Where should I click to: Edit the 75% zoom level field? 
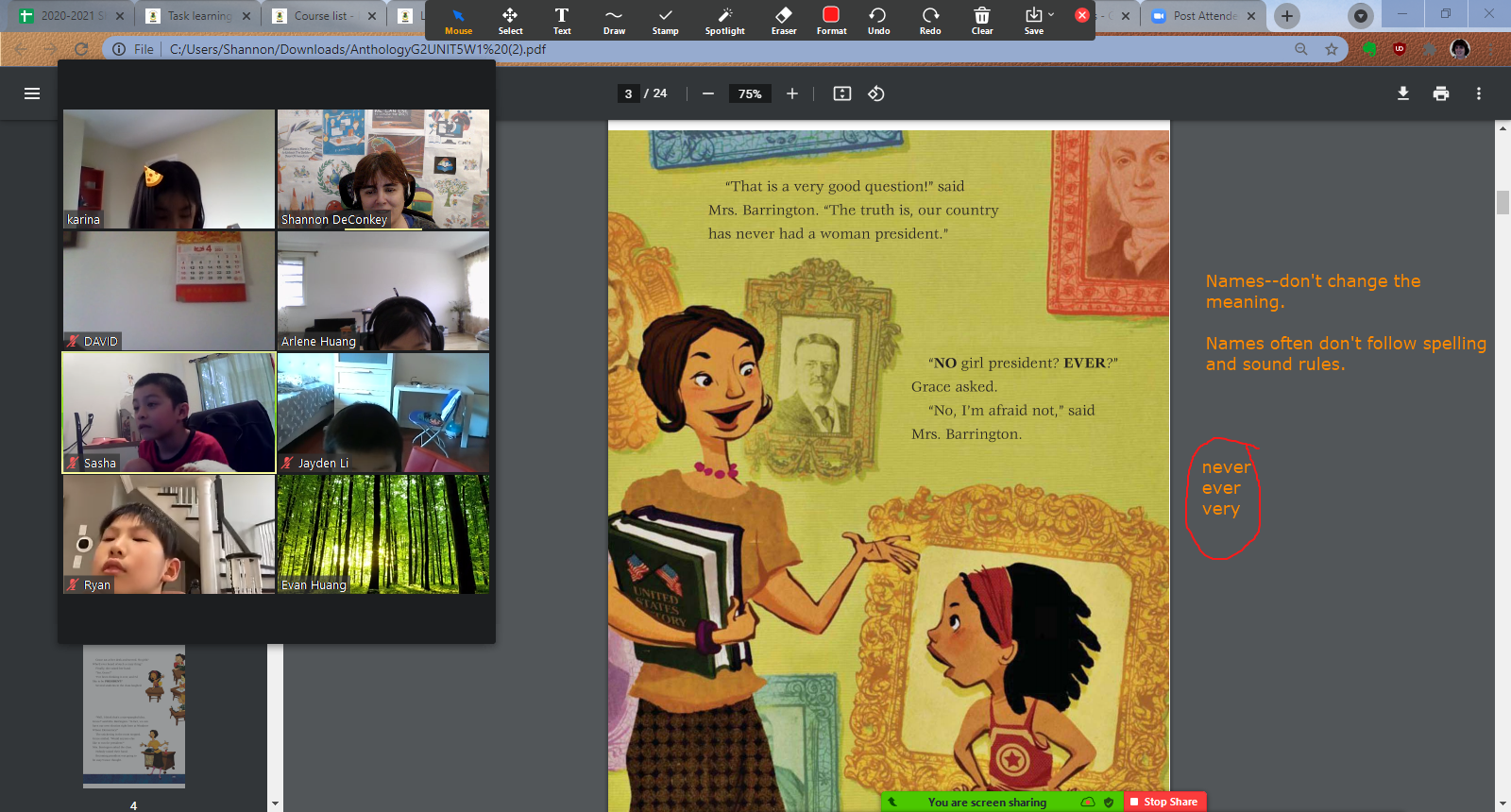coord(750,93)
